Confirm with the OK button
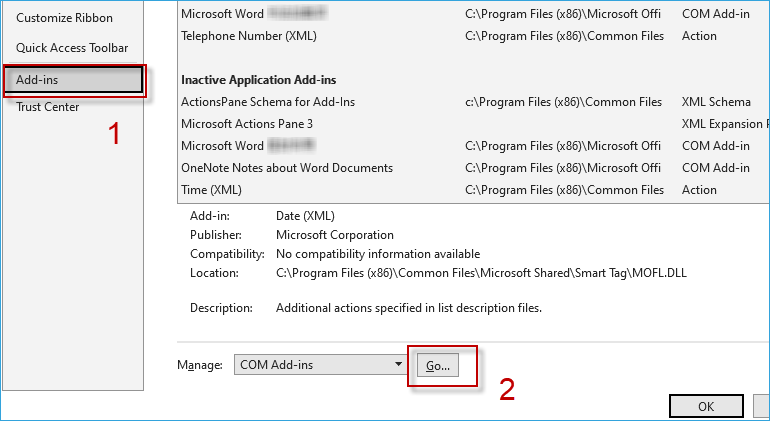This screenshot has height=421, width=770. (x=706, y=406)
